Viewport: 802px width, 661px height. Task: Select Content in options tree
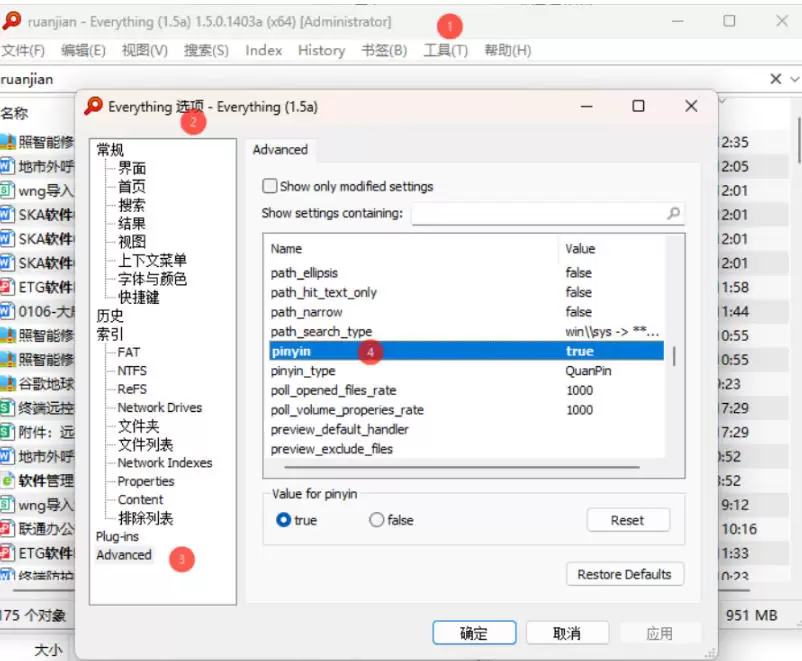(x=140, y=499)
